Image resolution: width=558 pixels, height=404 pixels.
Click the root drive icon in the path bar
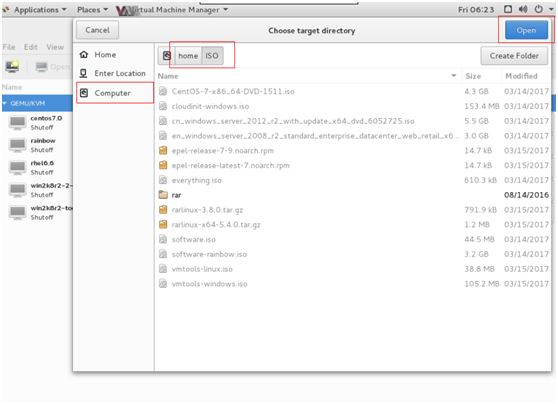[167, 56]
